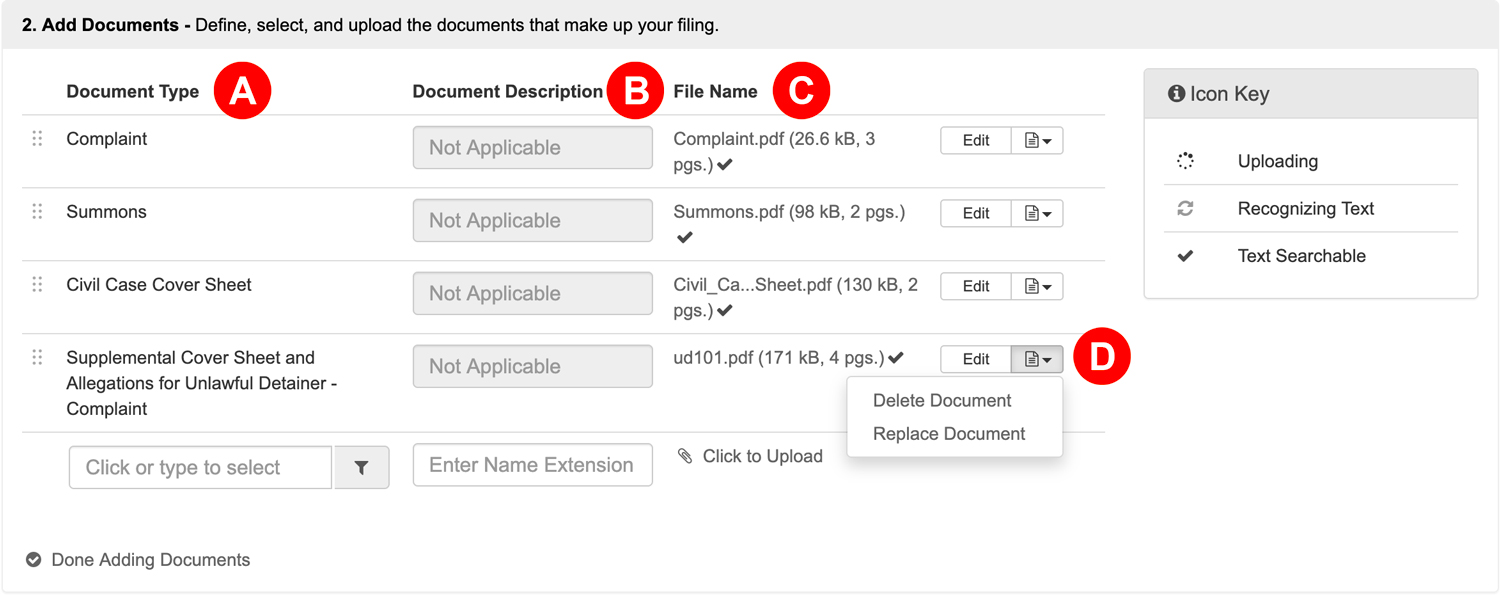Click the filter funnel icon for document type
This screenshot has width=1500, height=595.
(361, 468)
